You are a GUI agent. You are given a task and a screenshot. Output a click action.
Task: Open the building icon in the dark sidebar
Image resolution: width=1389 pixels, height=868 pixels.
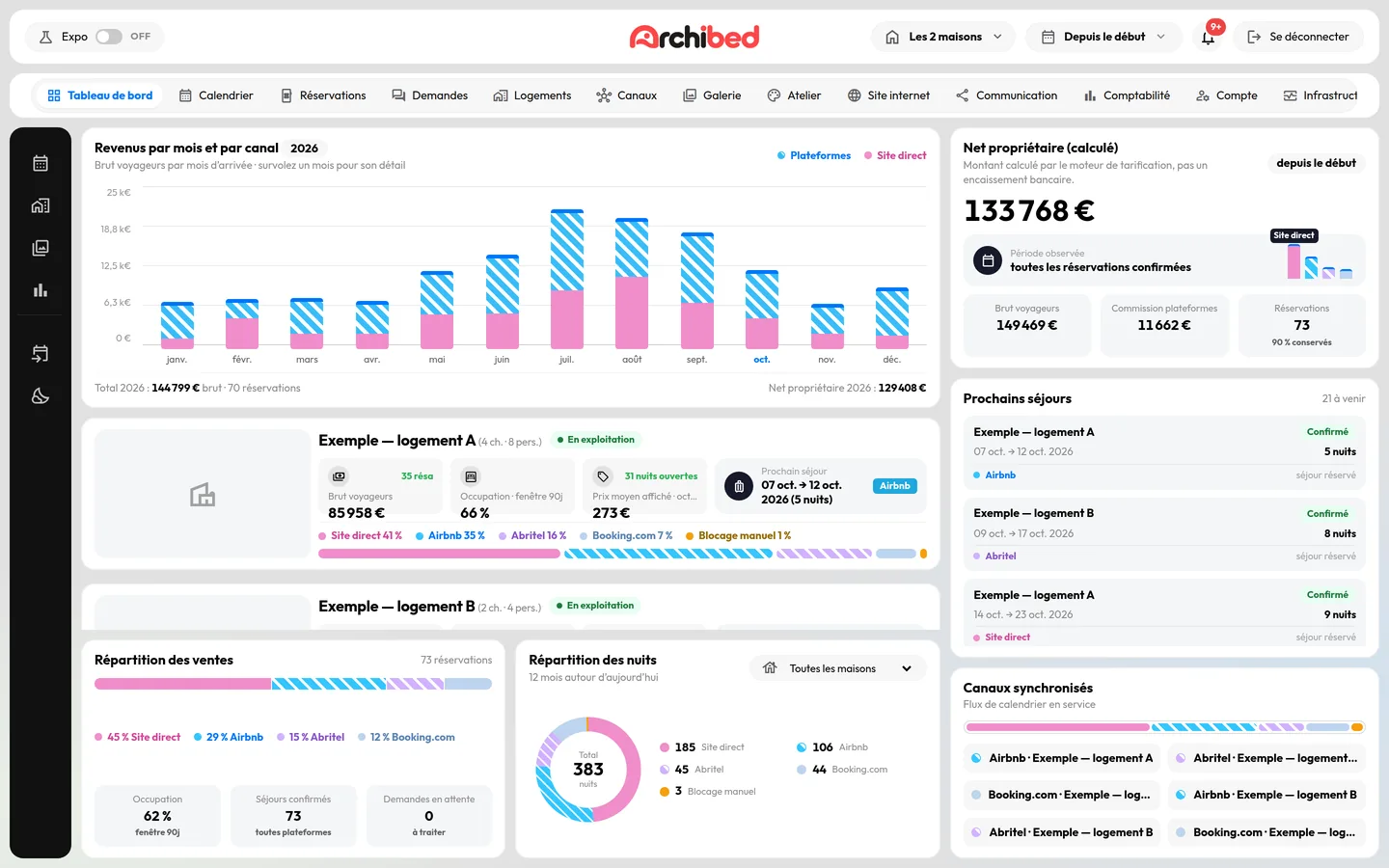click(41, 205)
